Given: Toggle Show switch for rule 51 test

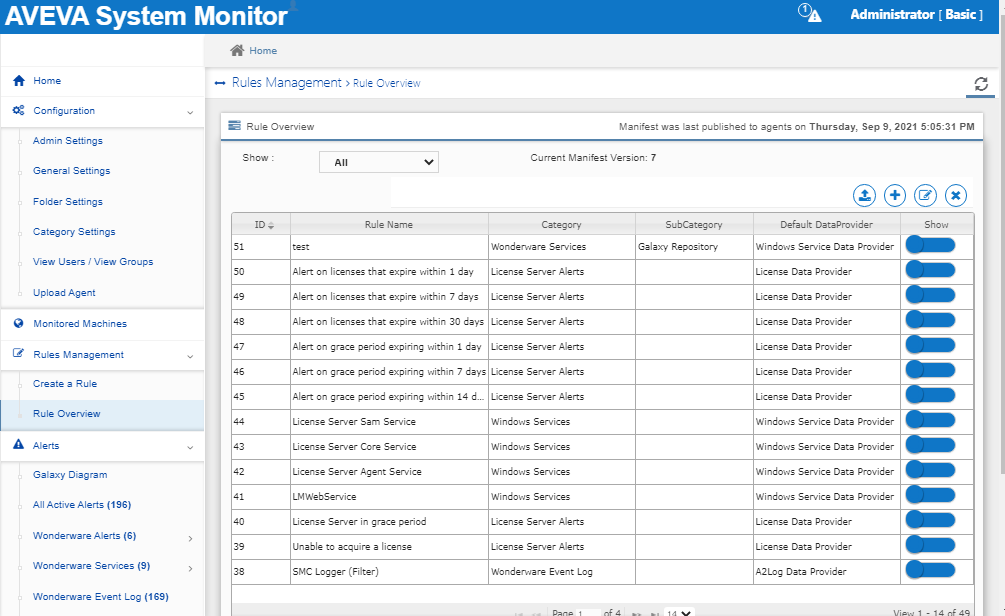Looking at the screenshot, I should tap(930, 246).
